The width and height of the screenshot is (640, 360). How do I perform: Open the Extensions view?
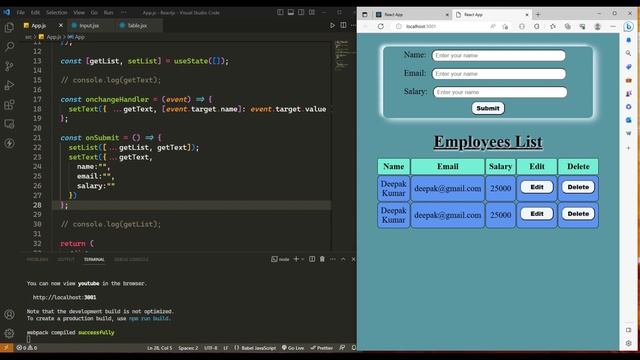tap(9, 104)
